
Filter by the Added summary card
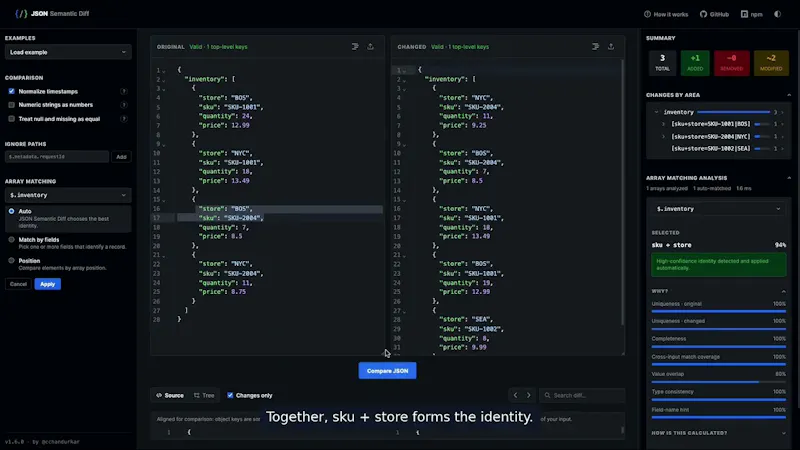(695, 63)
